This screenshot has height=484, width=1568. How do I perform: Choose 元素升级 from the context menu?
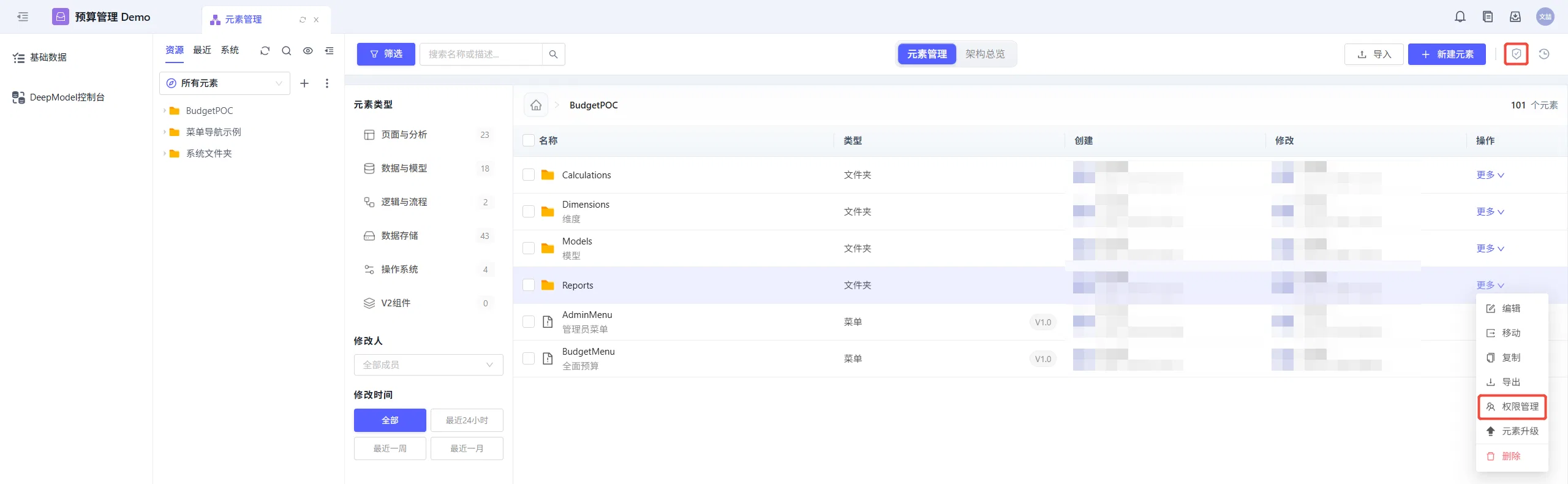click(1512, 431)
